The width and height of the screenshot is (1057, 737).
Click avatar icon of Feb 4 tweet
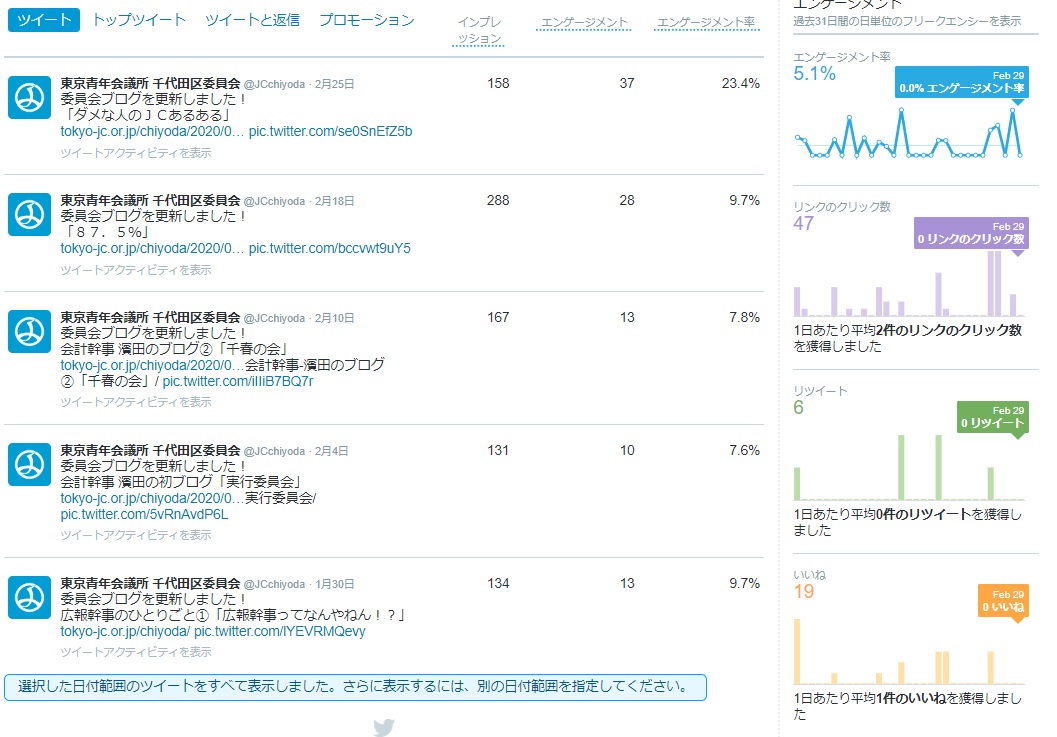point(29,464)
